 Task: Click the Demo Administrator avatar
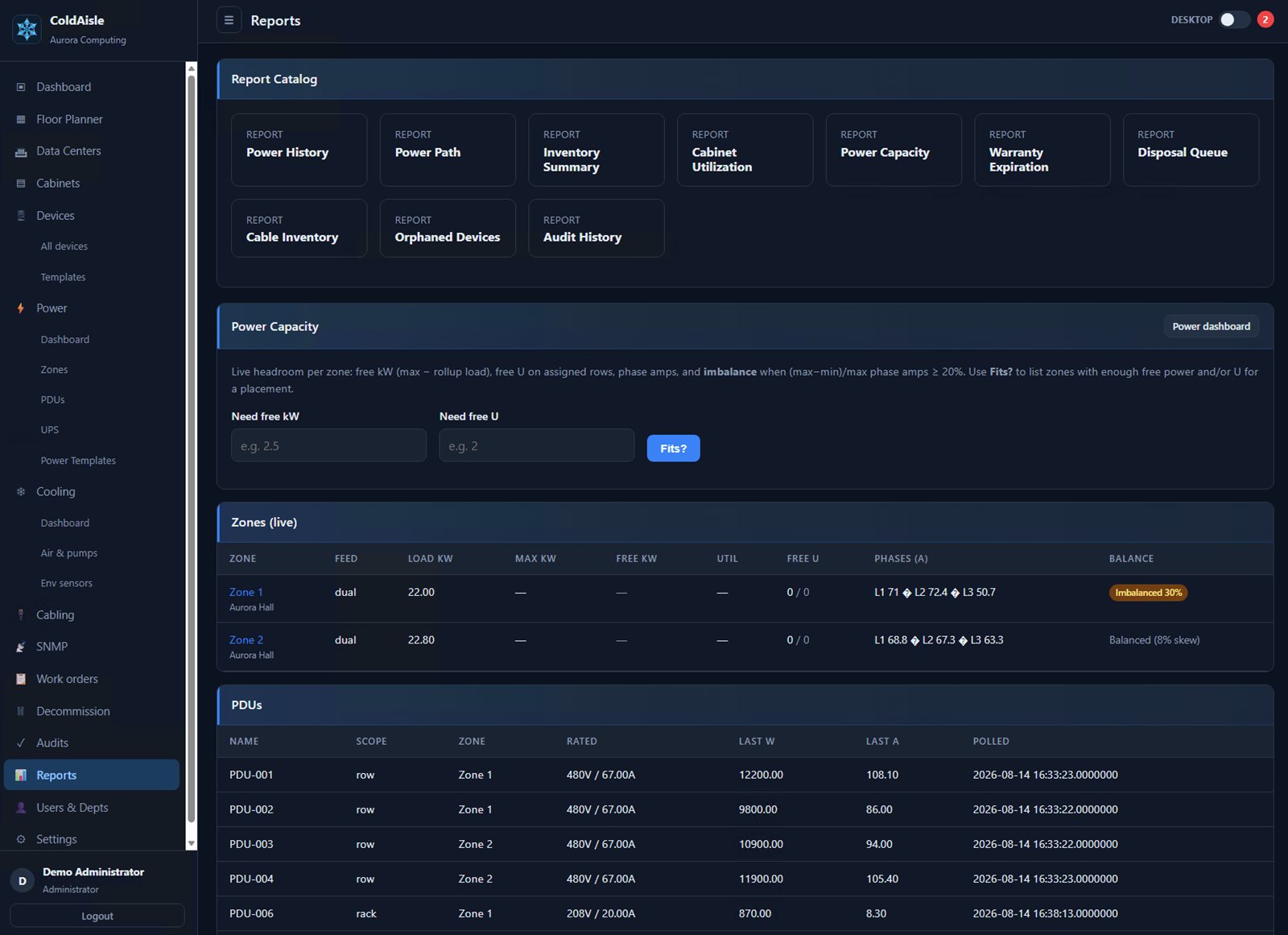23,881
